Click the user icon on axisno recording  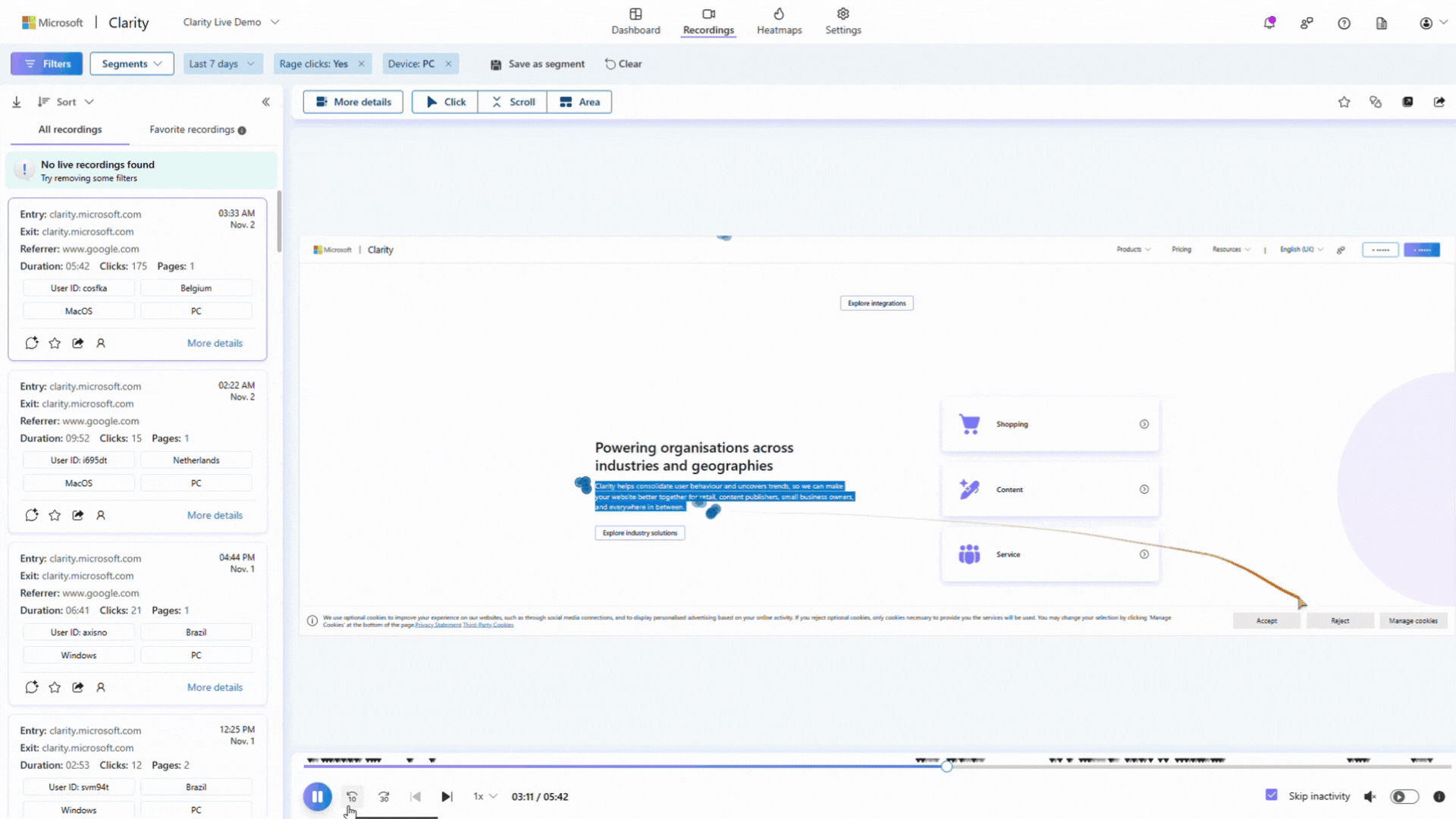coord(101,687)
